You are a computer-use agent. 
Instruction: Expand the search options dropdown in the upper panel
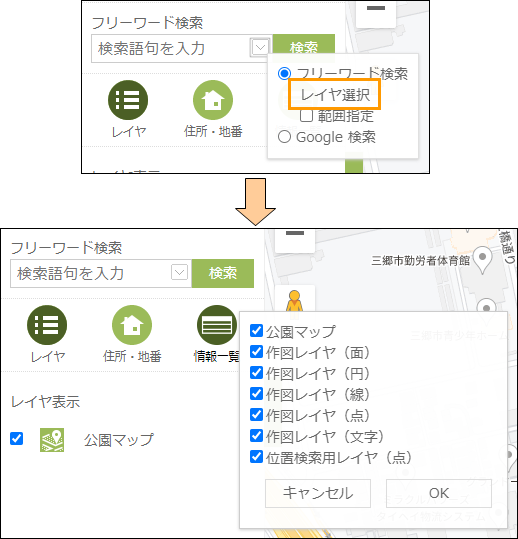coord(260,47)
